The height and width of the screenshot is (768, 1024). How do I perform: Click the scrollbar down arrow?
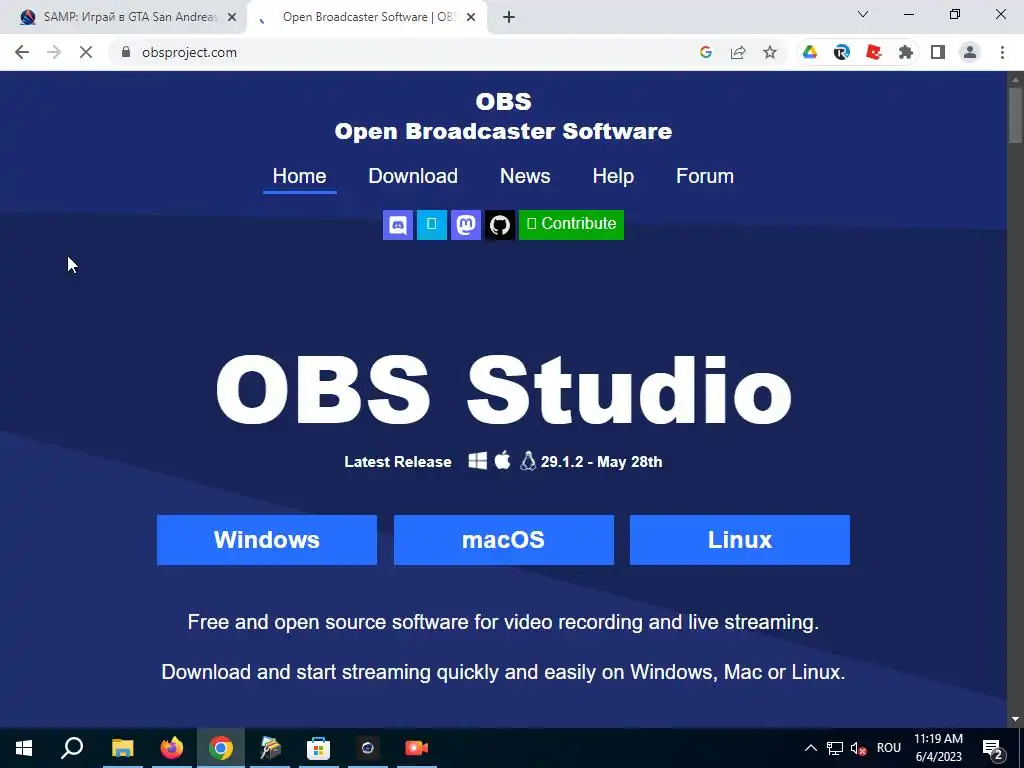pos(1015,719)
